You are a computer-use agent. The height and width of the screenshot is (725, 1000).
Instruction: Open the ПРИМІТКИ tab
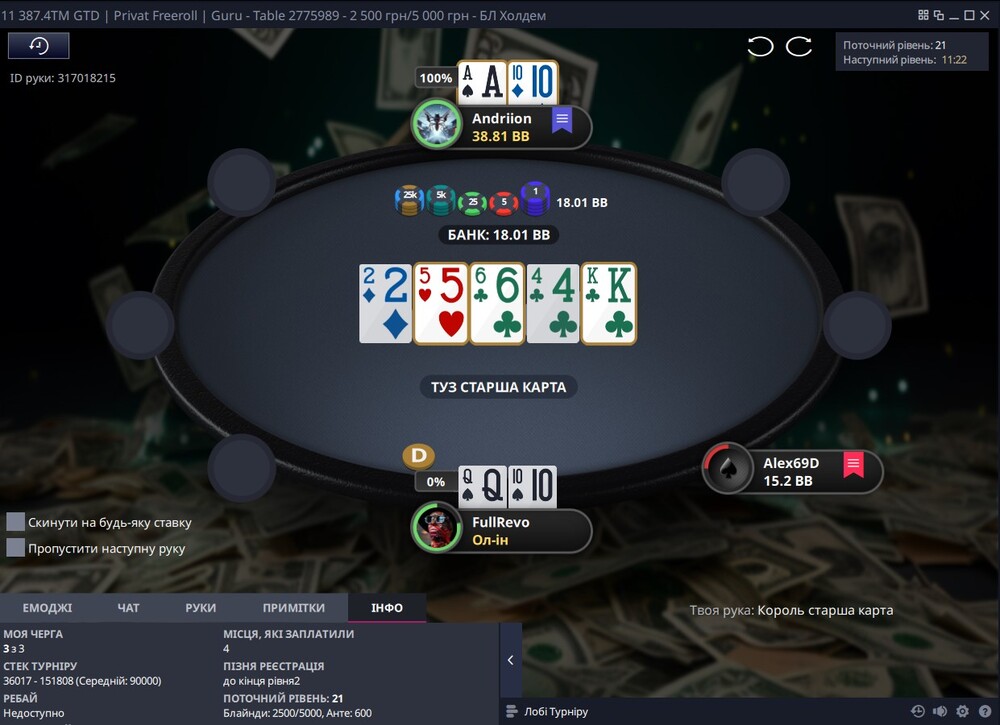click(293, 608)
